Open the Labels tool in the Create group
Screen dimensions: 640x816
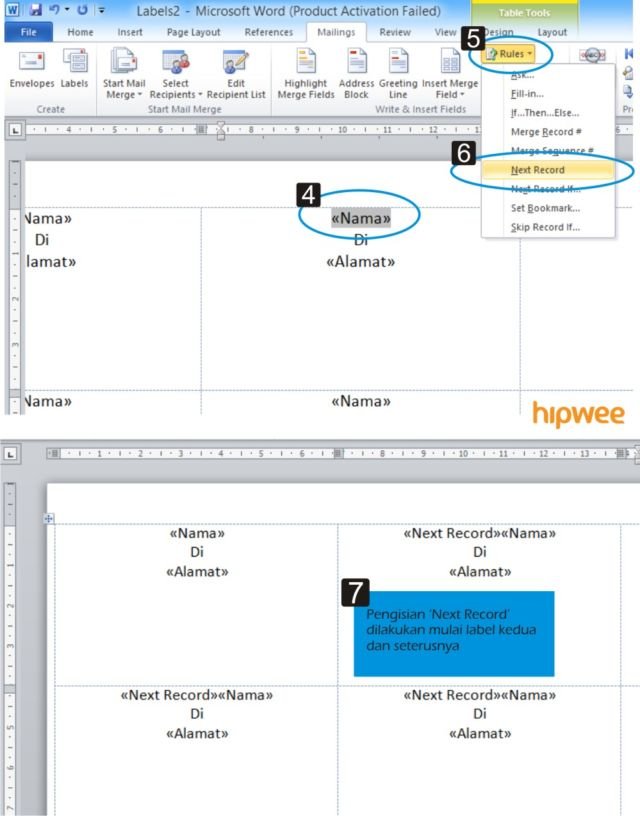point(74,69)
